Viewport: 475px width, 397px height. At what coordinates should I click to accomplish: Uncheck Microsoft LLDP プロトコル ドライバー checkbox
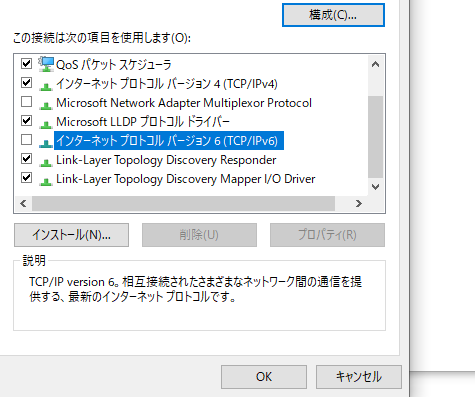tap(27, 120)
